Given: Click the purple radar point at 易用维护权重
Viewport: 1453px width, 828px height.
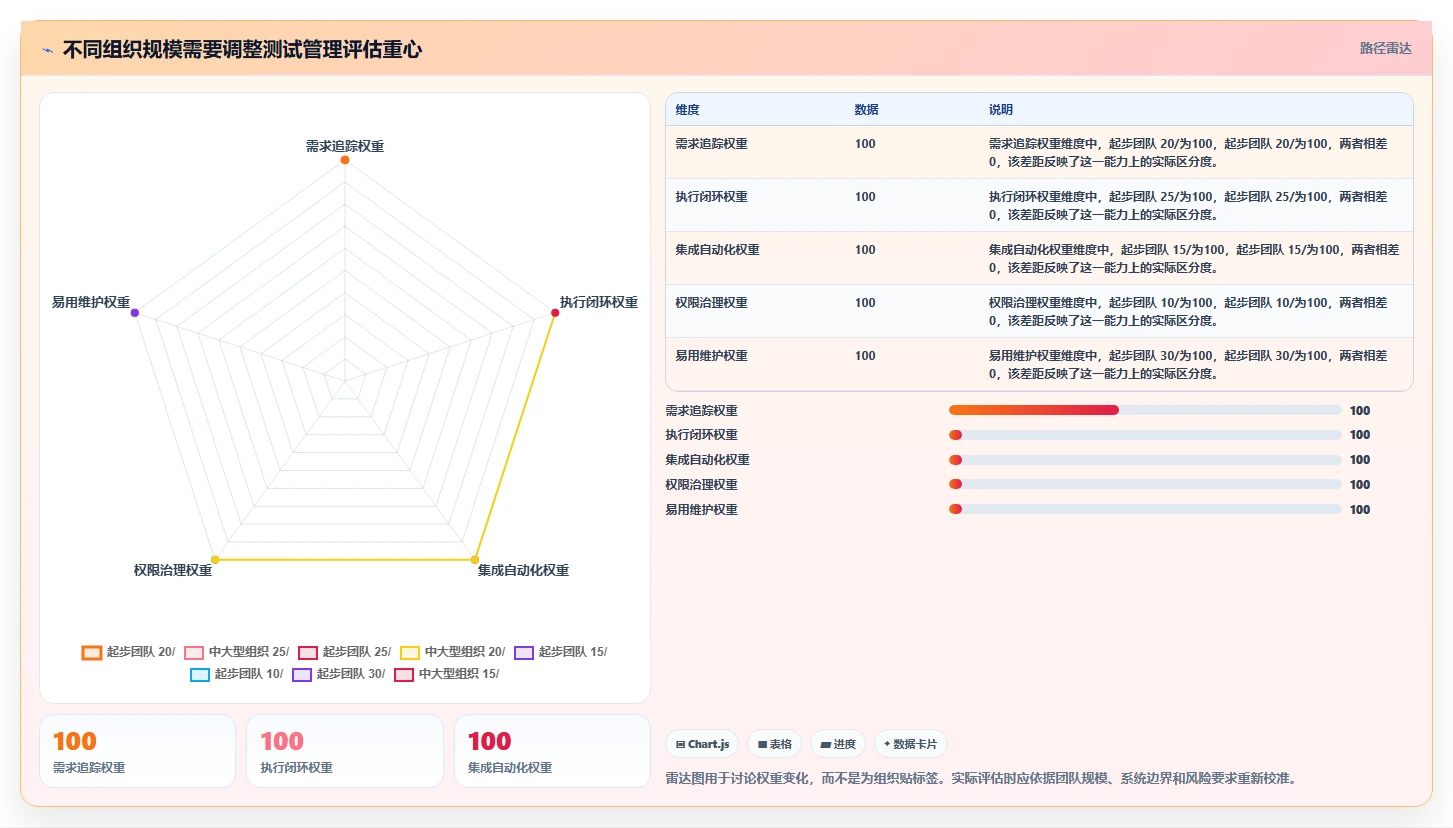Looking at the screenshot, I should click(x=135, y=313).
